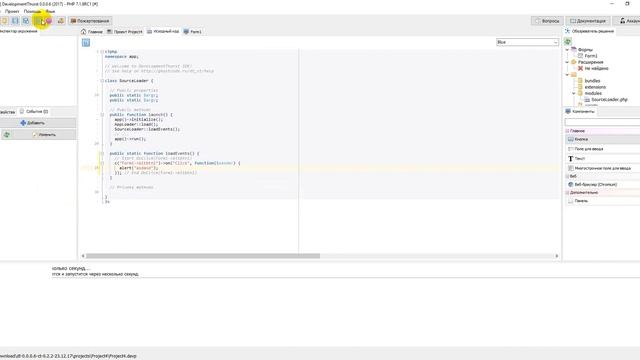The image size is (640, 360).
Task: Collapse the Расширения tree node
Action: point(567,62)
